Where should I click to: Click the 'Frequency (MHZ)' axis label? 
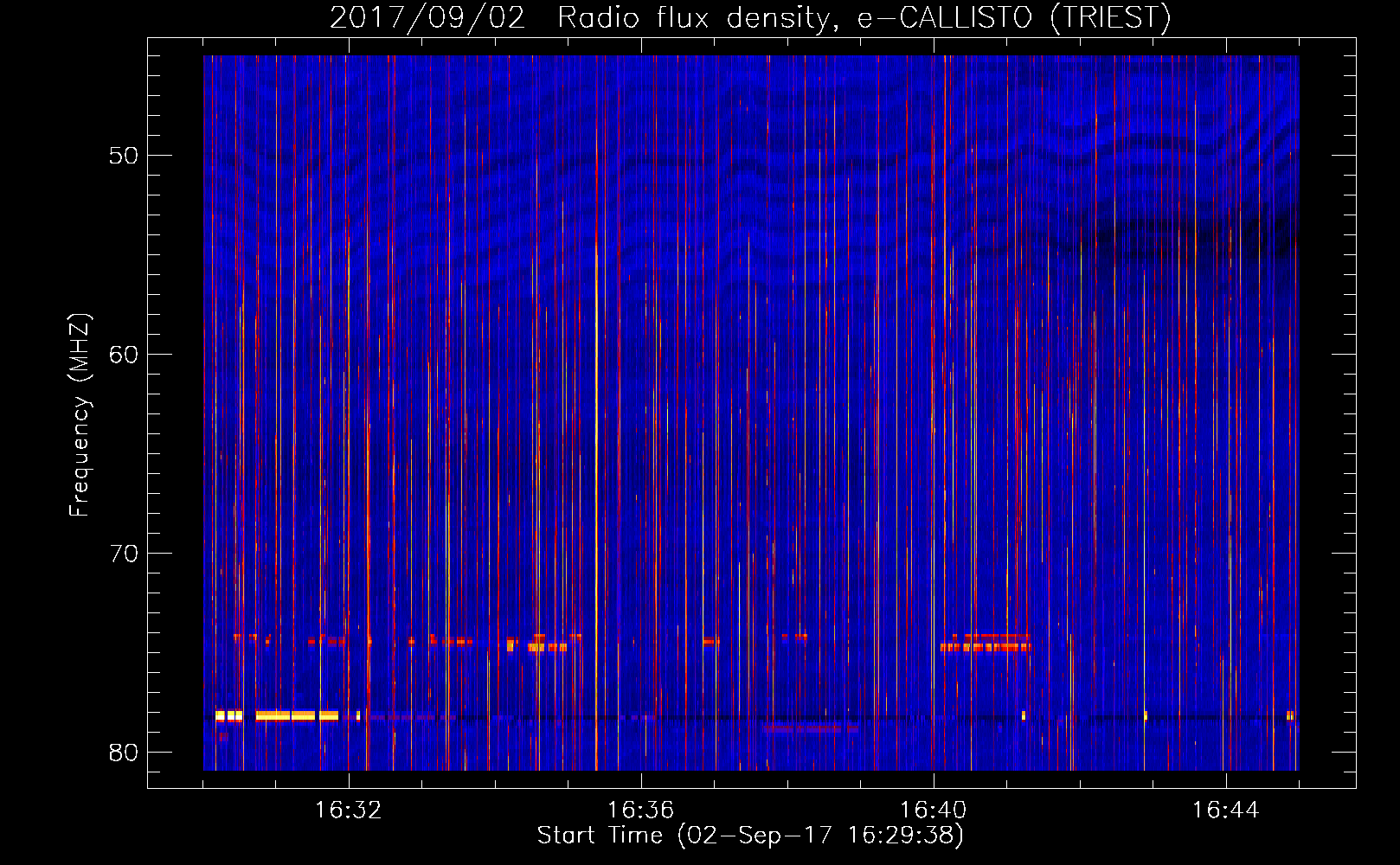click(x=80, y=415)
